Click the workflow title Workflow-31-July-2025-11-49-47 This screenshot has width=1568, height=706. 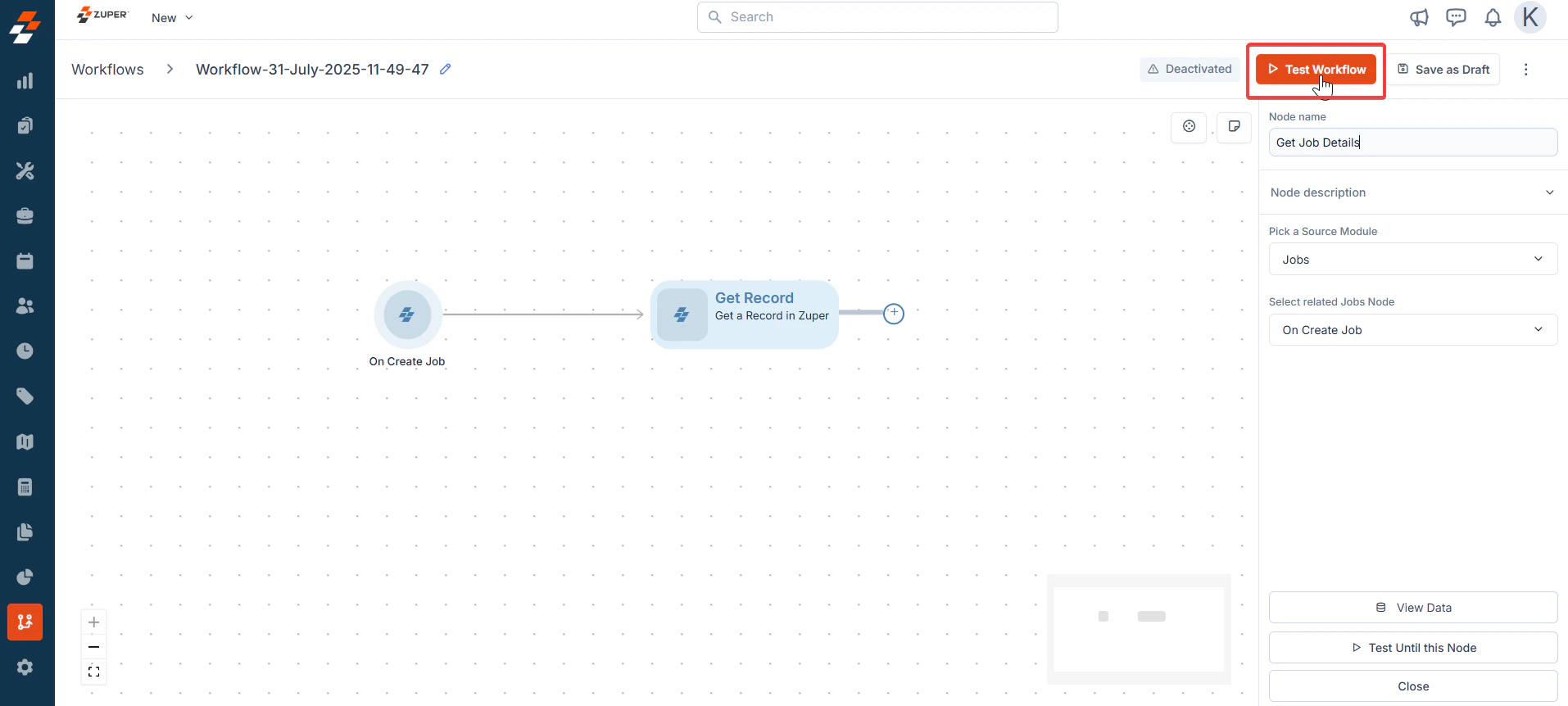[x=312, y=70]
